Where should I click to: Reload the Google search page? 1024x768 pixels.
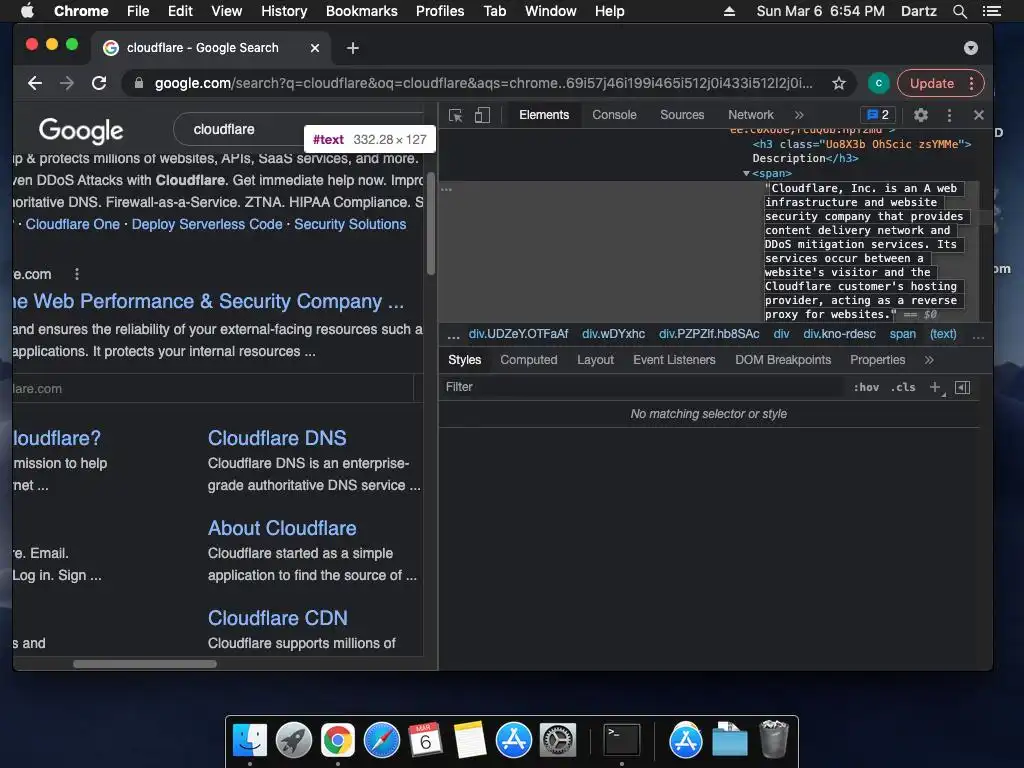pos(99,83)
